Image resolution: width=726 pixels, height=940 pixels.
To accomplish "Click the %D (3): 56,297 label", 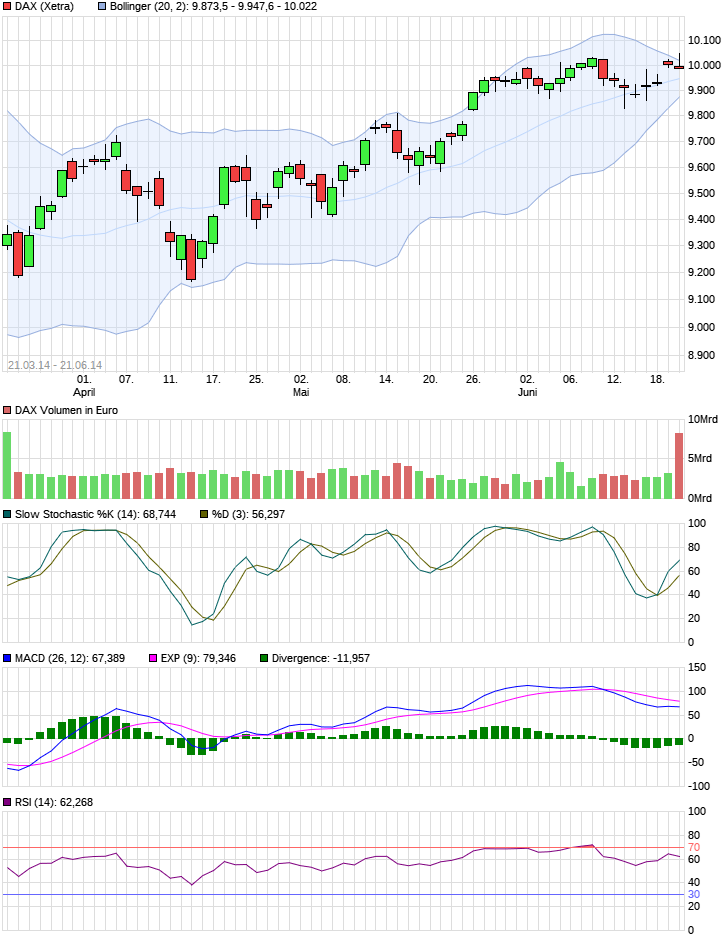I will (248, 514).
